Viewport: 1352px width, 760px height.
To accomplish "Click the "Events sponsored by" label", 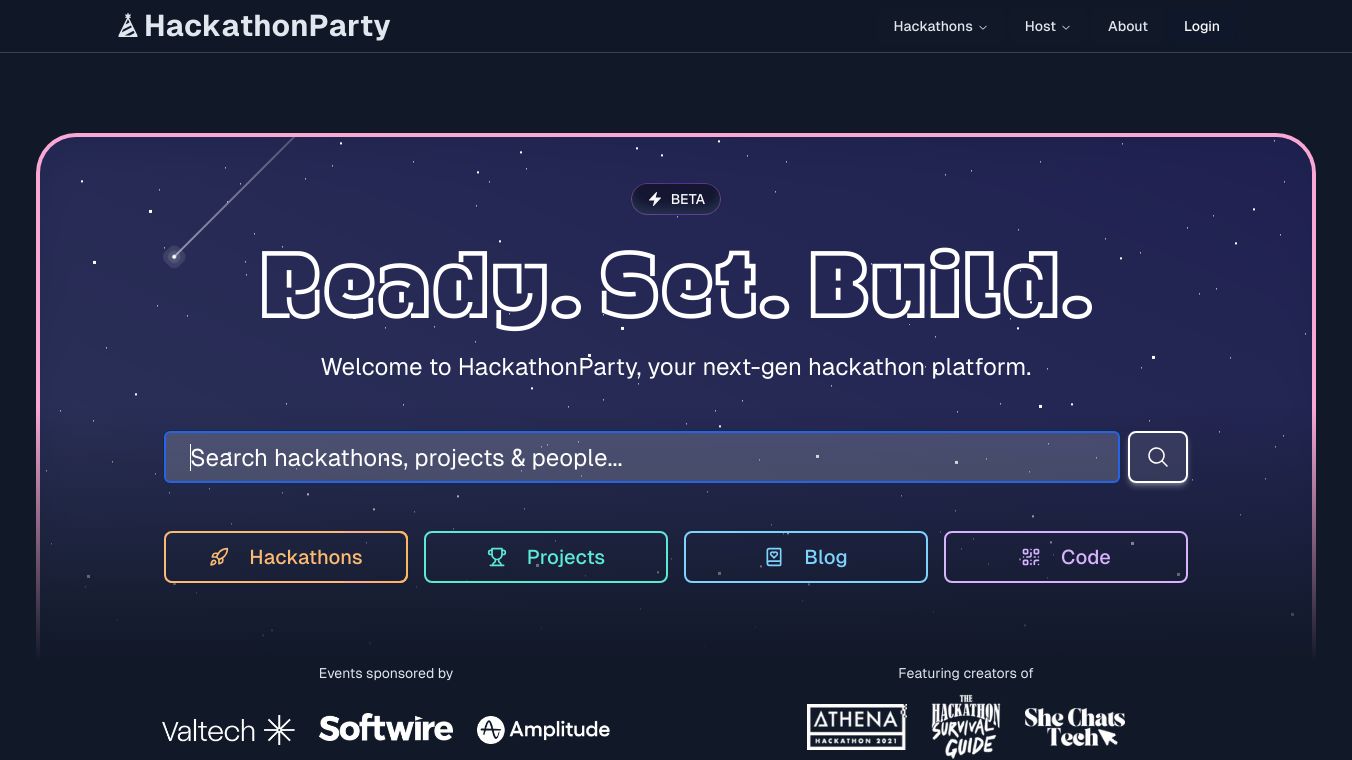I will [386, 673].
